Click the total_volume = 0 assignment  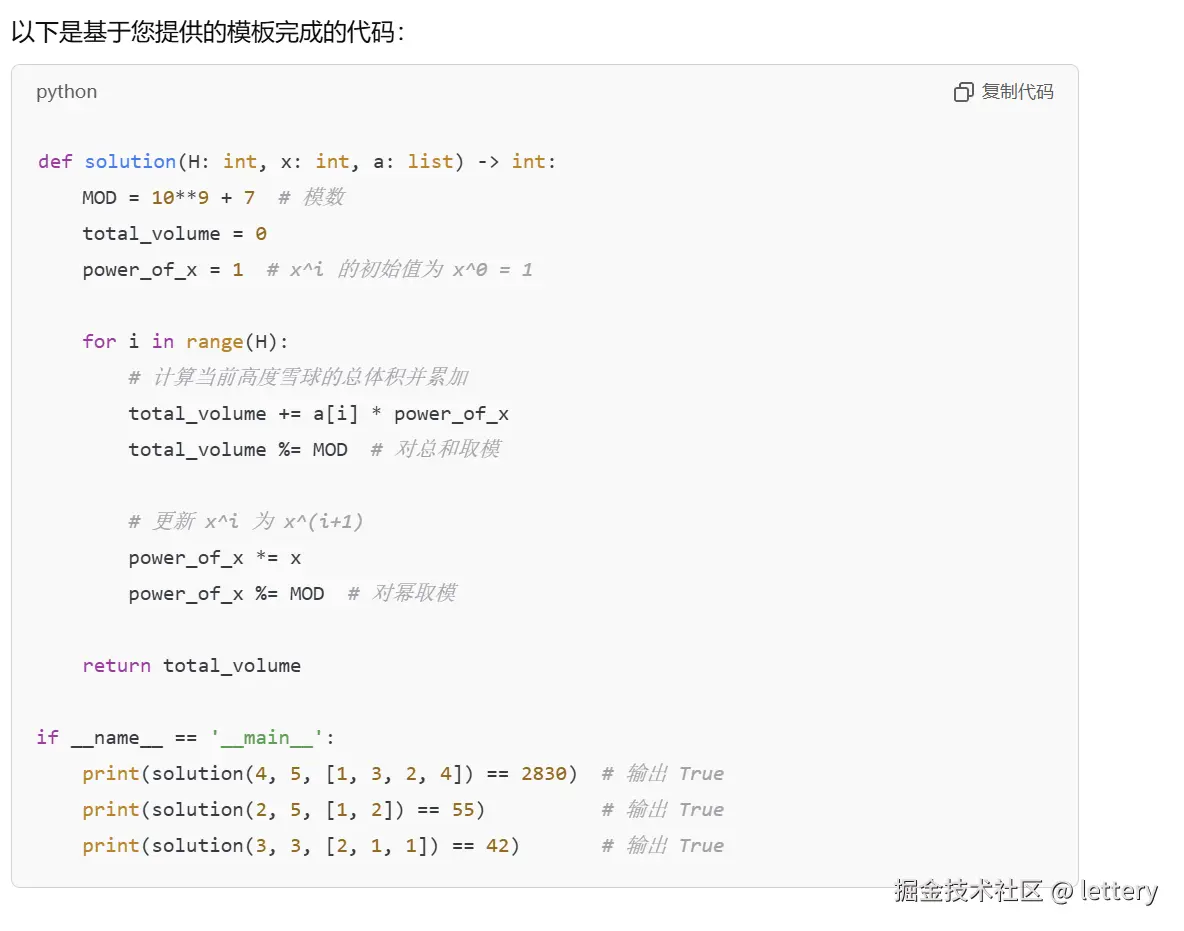tap(174, 234)
